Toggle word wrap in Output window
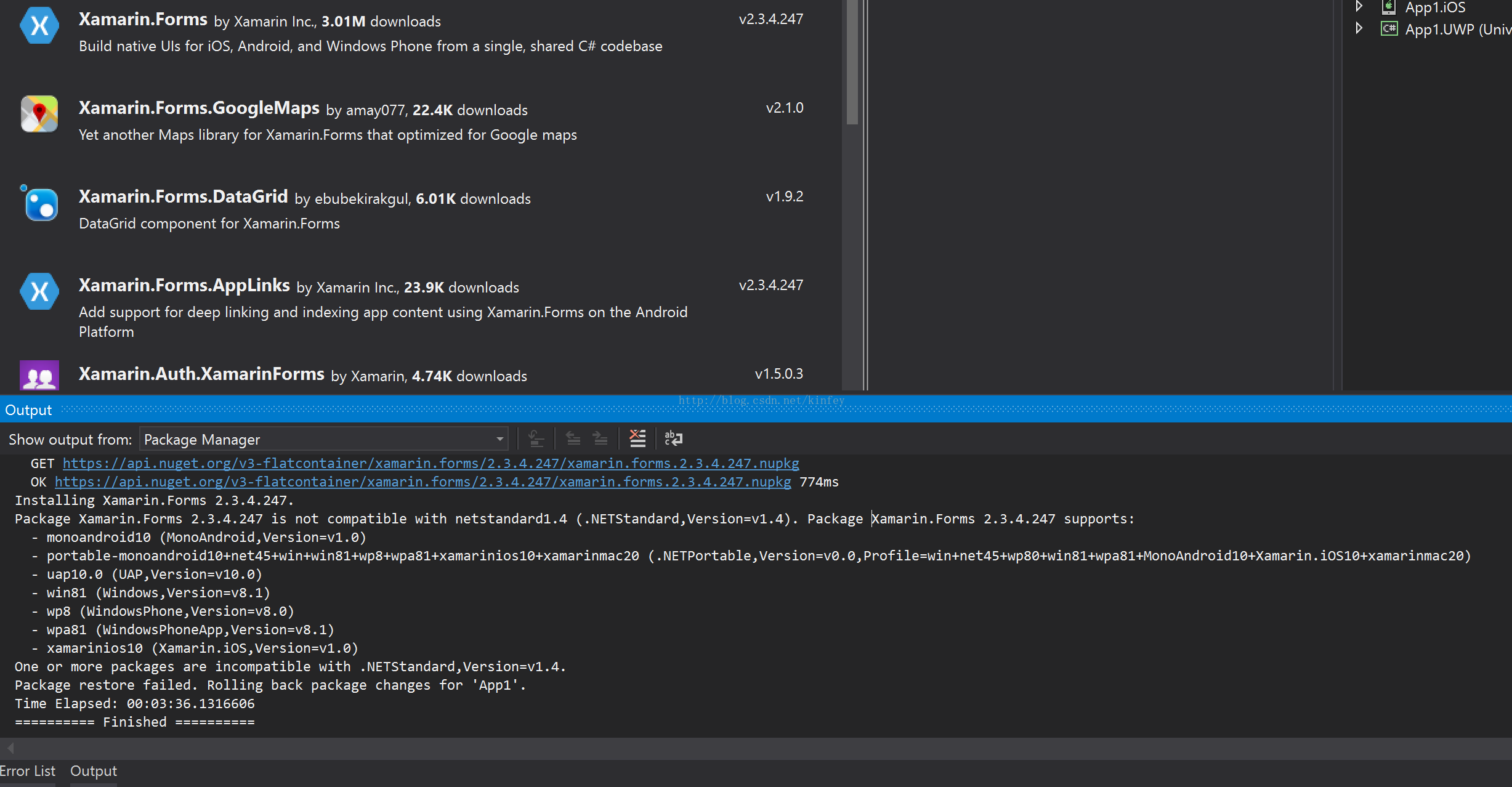Viewport: 1512px width, 787px height. (x=673, y=438)
